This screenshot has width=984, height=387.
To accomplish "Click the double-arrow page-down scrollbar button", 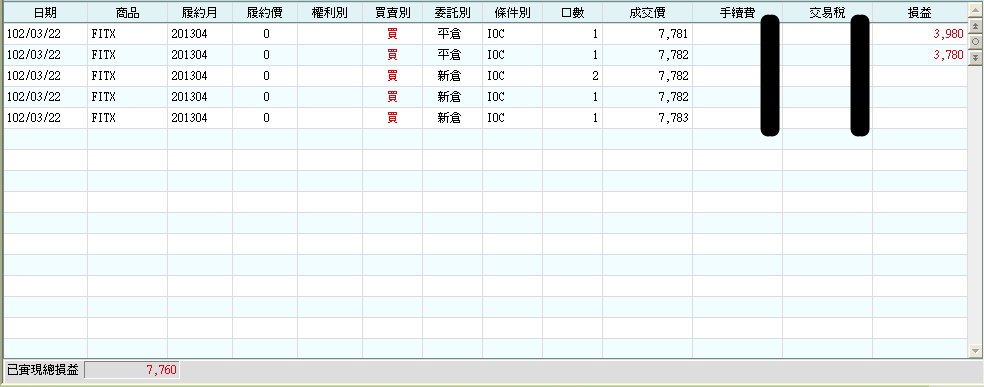I will coord(975,57).
